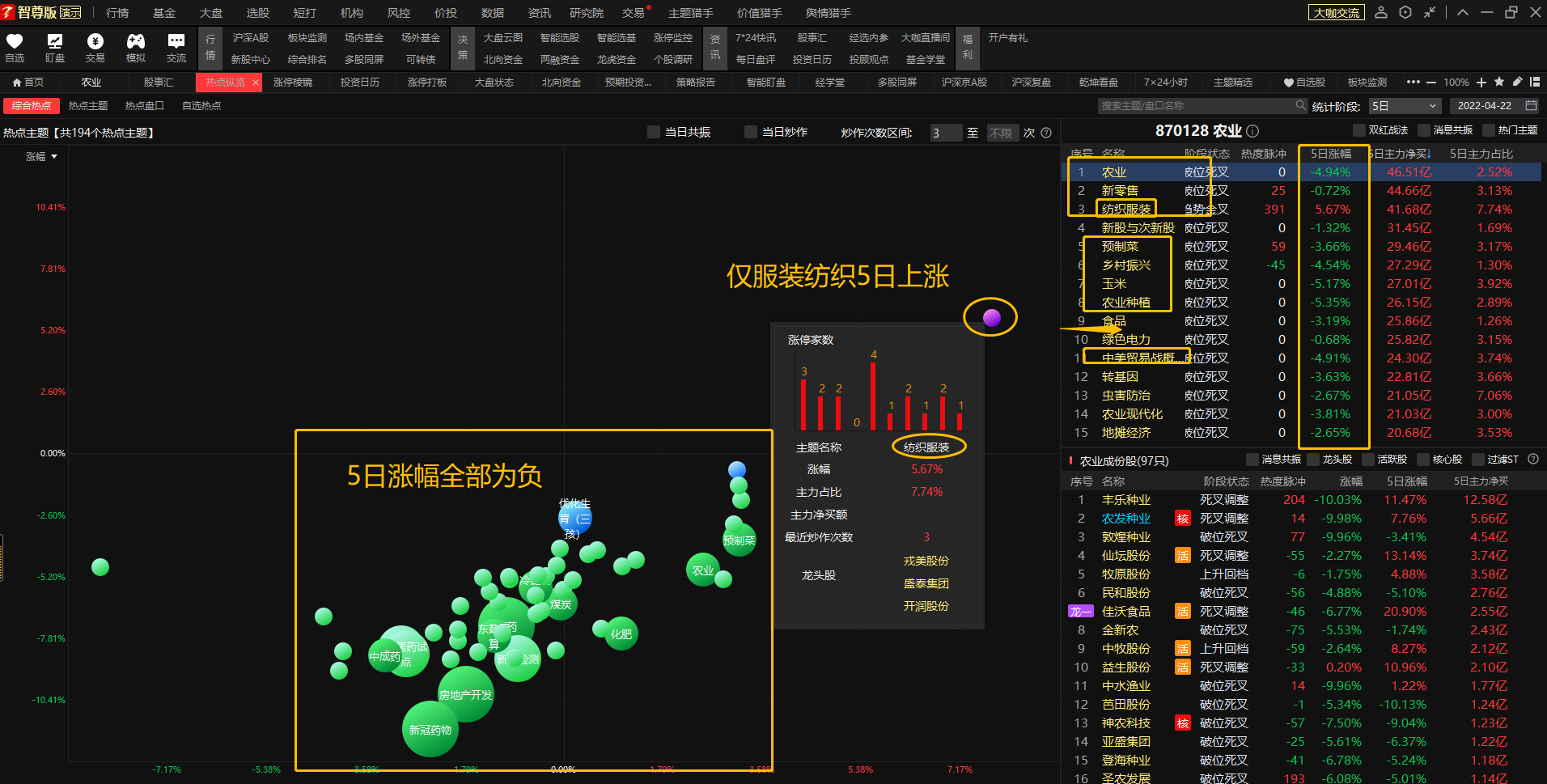
Task: Open the calendar icon next to 2022-04-22
Action: pos(1531,105)
